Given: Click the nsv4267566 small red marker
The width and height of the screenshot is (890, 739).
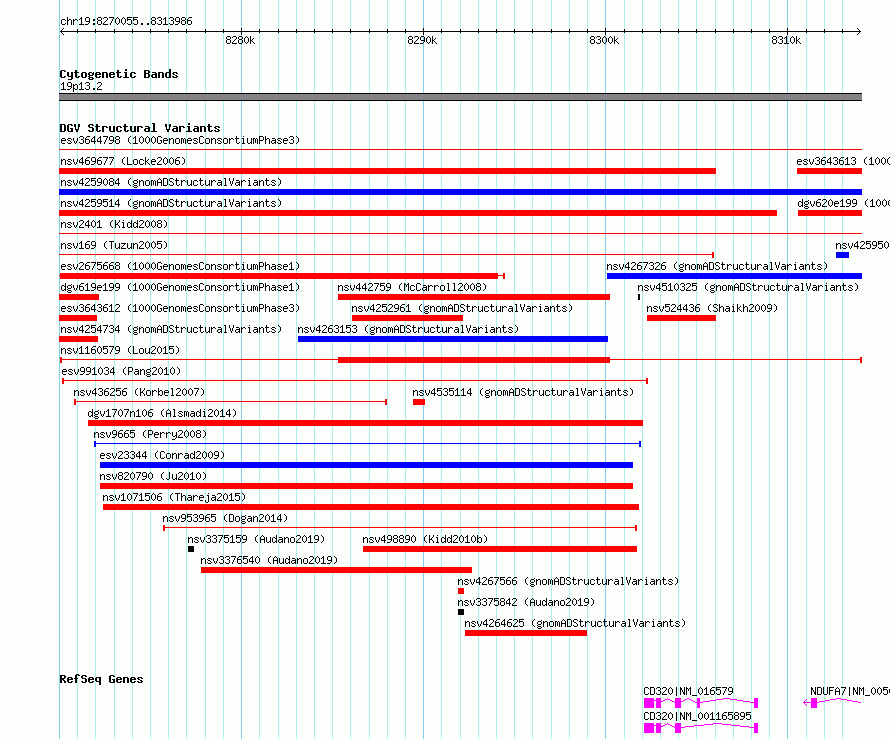Looking at the screenshot, I should pyautogui.click(x=461, y=591).
